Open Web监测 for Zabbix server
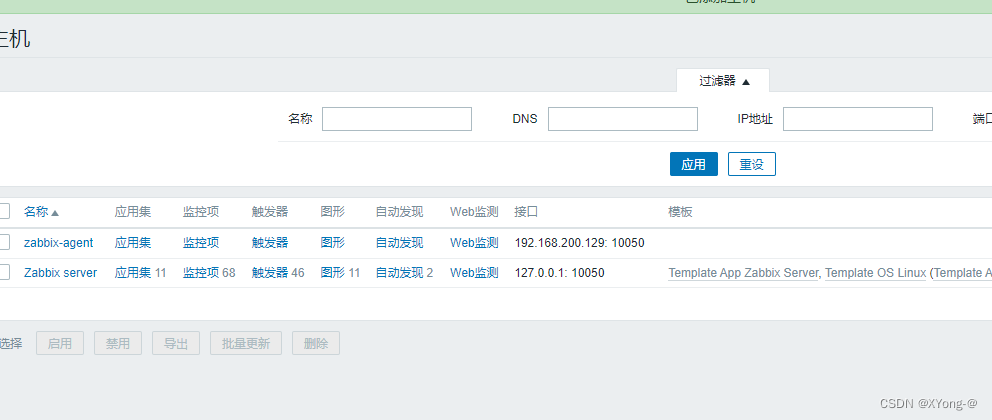This screenshot has height=420, width=992. point(474,273)
